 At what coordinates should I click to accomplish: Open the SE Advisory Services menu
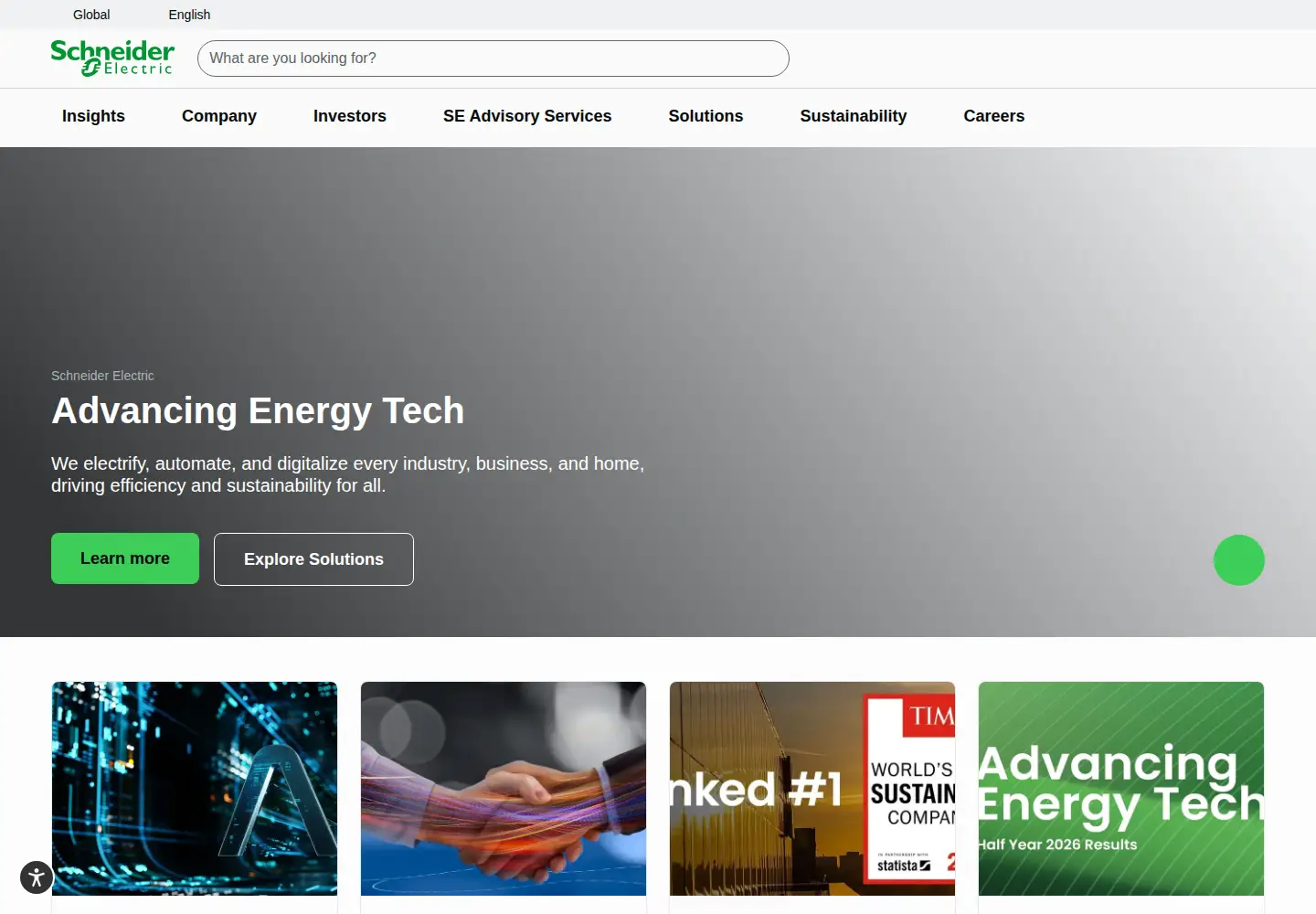click(x=527, y=116)
